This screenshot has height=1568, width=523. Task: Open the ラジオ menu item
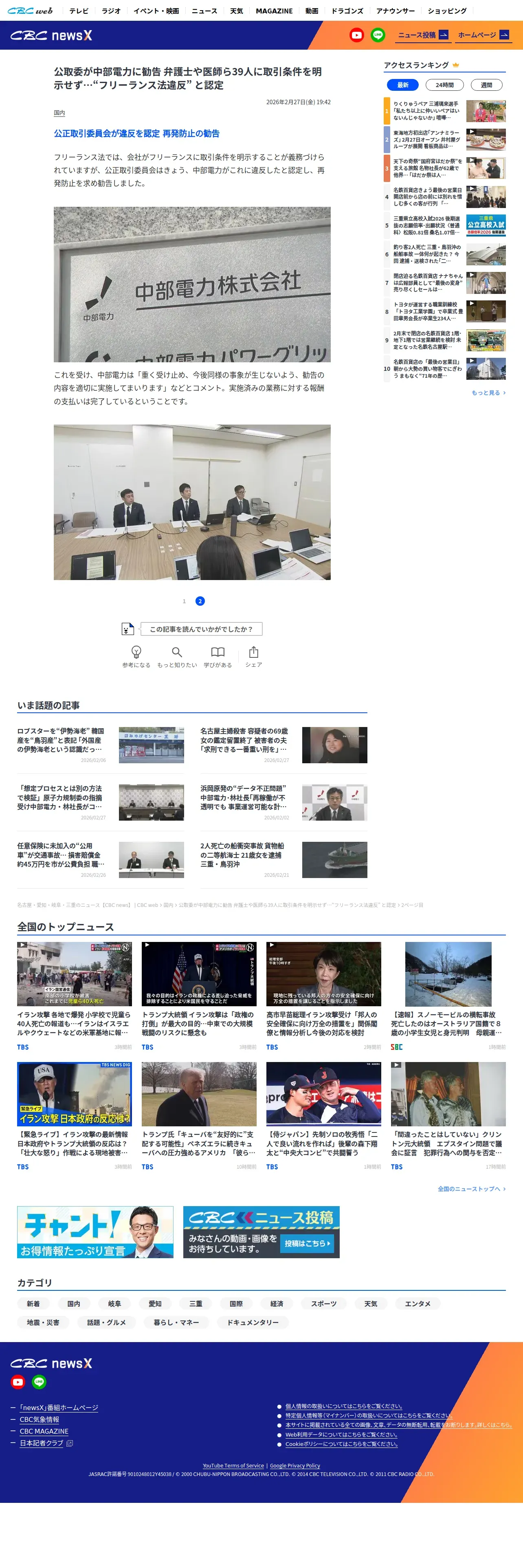(x=111, y=11)
